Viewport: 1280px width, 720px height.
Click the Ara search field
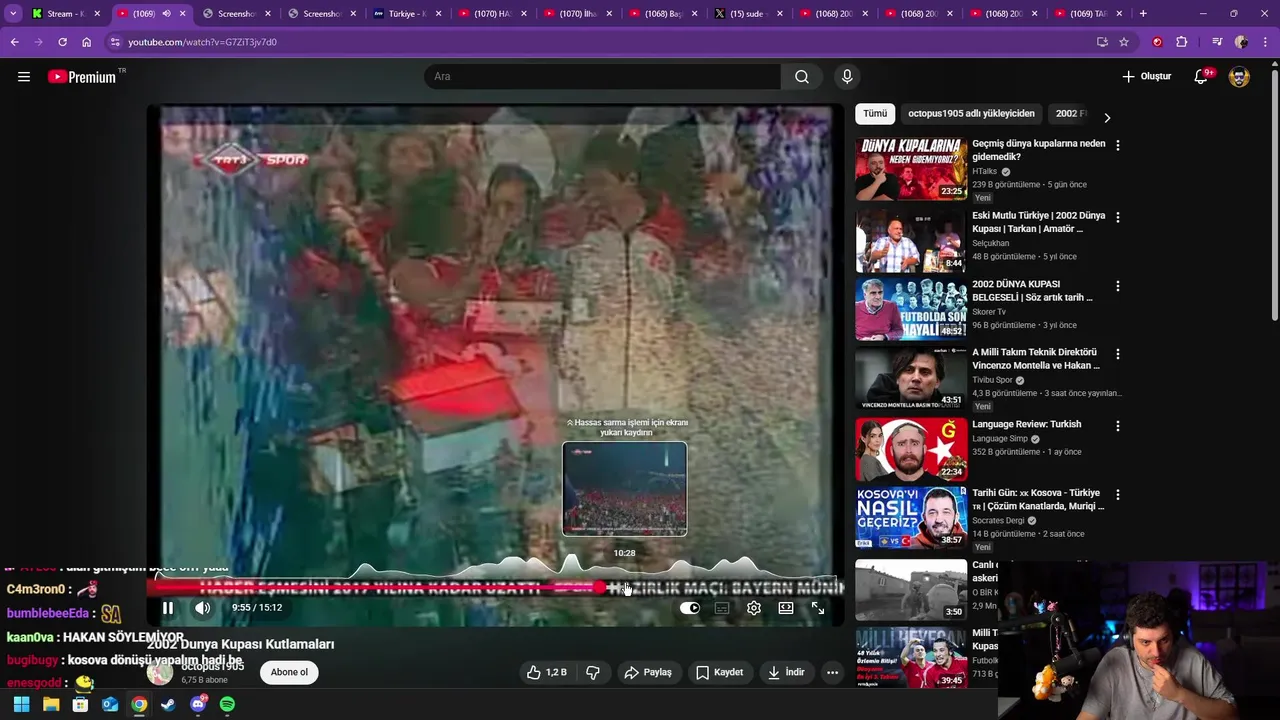pos(602,77)
